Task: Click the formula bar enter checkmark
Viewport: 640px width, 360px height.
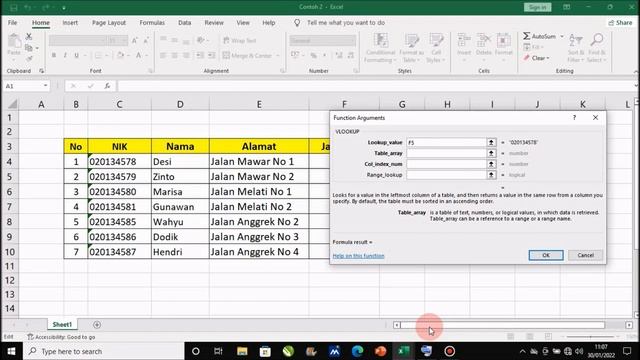Action: [91, 86]
